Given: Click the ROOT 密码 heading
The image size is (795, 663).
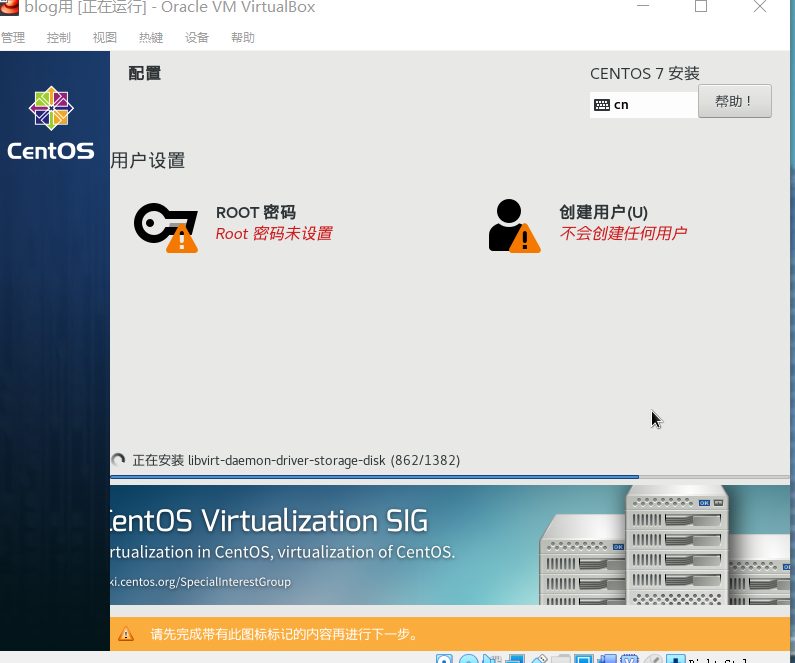Looking at the screenshot, I should 256,212.
